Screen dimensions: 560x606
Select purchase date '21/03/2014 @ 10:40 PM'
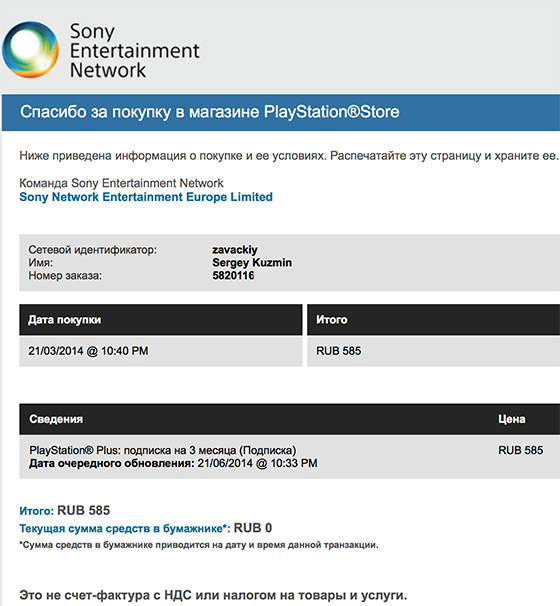point(88,351)
